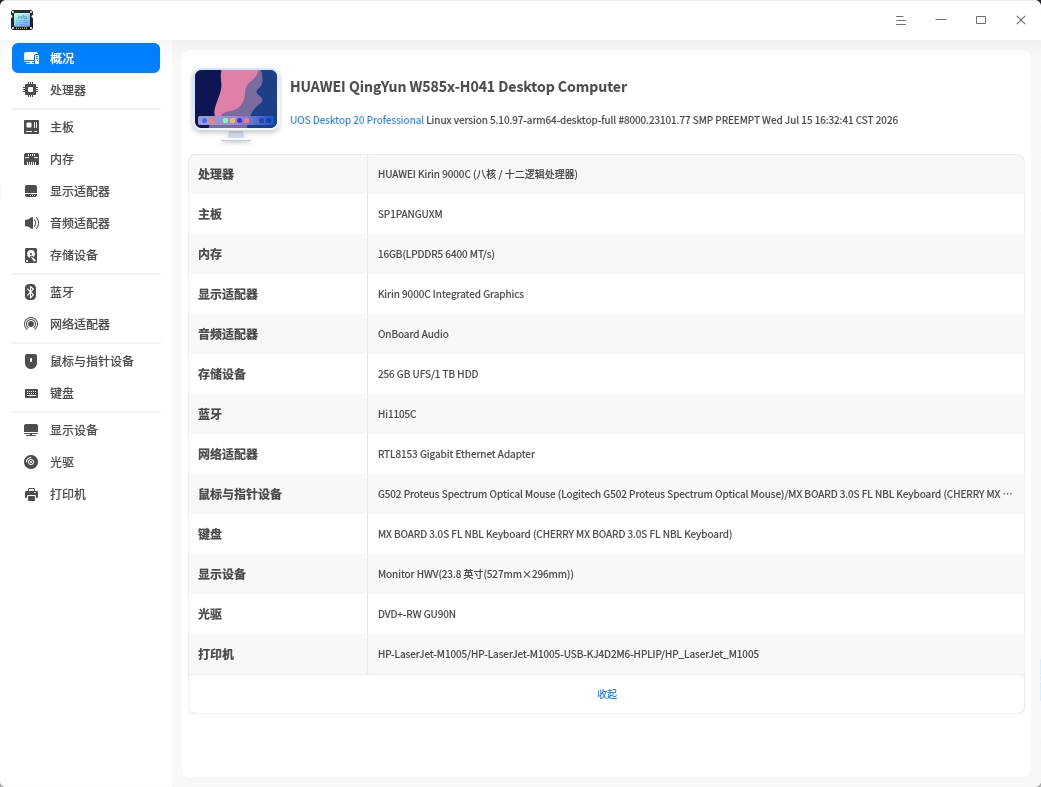The height and width of the screenshot is (787, 1041).
Task: Open 光驱 in the sidebar
Action: [86, 462]
